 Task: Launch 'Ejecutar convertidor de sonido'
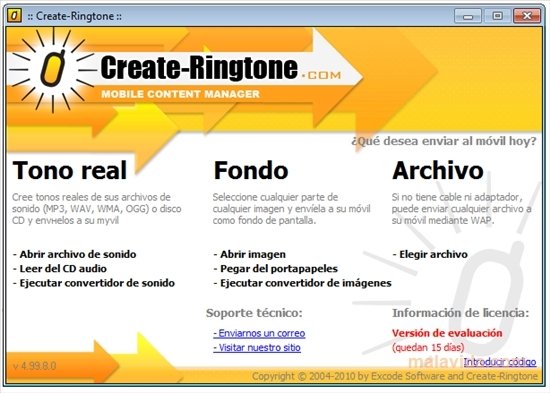[x=94, y=283]
